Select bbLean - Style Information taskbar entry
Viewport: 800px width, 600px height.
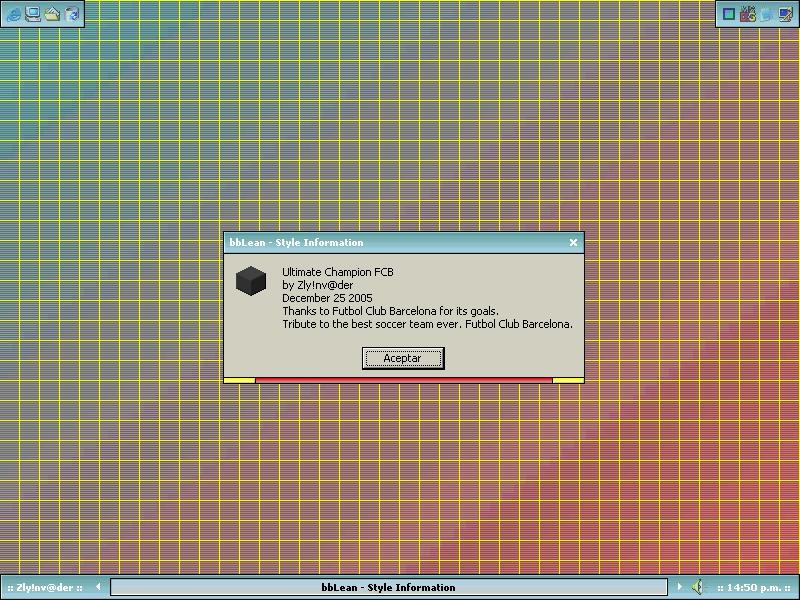click(389, 587)
